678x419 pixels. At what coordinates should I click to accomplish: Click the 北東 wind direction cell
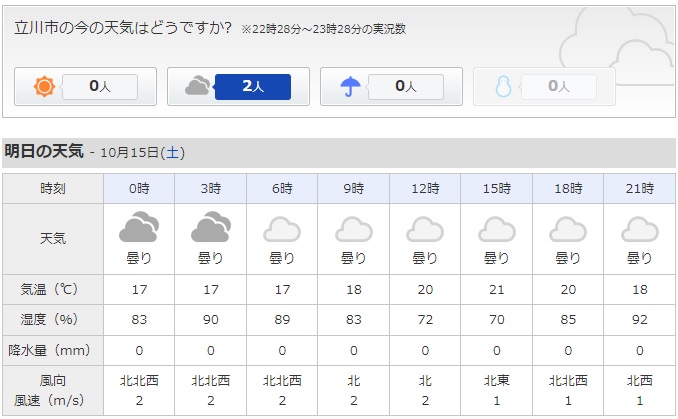point(497,381)
